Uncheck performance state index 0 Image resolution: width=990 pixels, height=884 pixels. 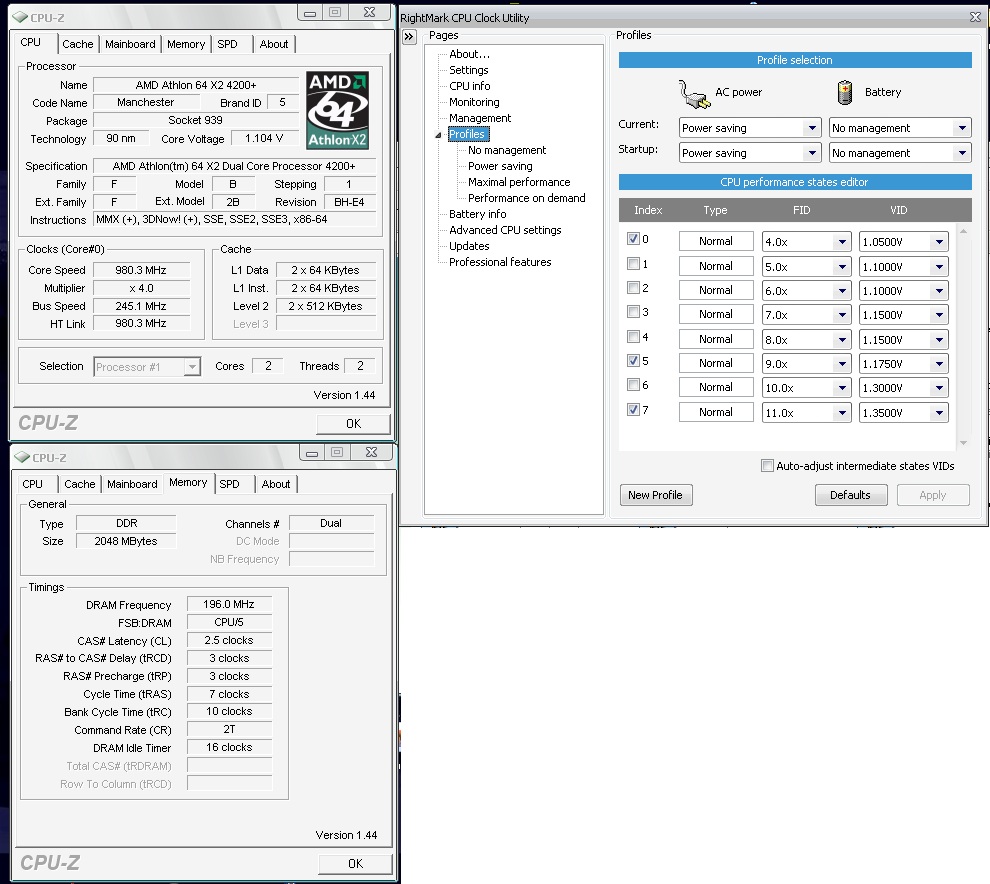[x=633, y=239]
